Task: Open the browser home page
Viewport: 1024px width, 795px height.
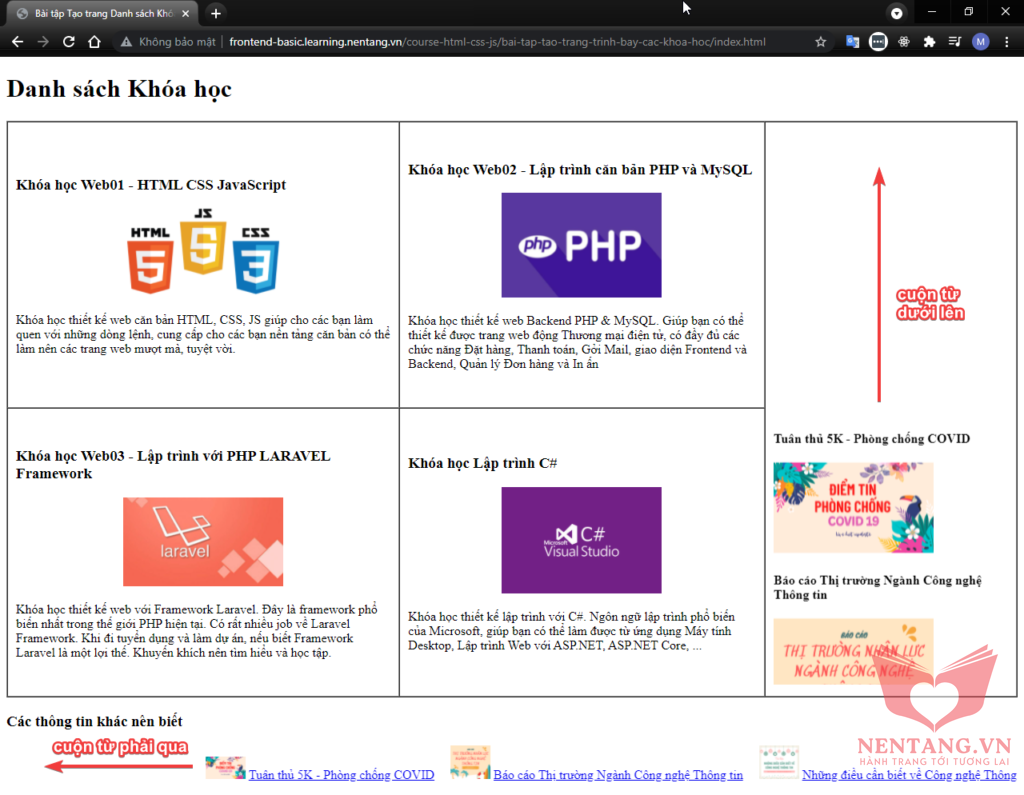Action: coord(94,42)
